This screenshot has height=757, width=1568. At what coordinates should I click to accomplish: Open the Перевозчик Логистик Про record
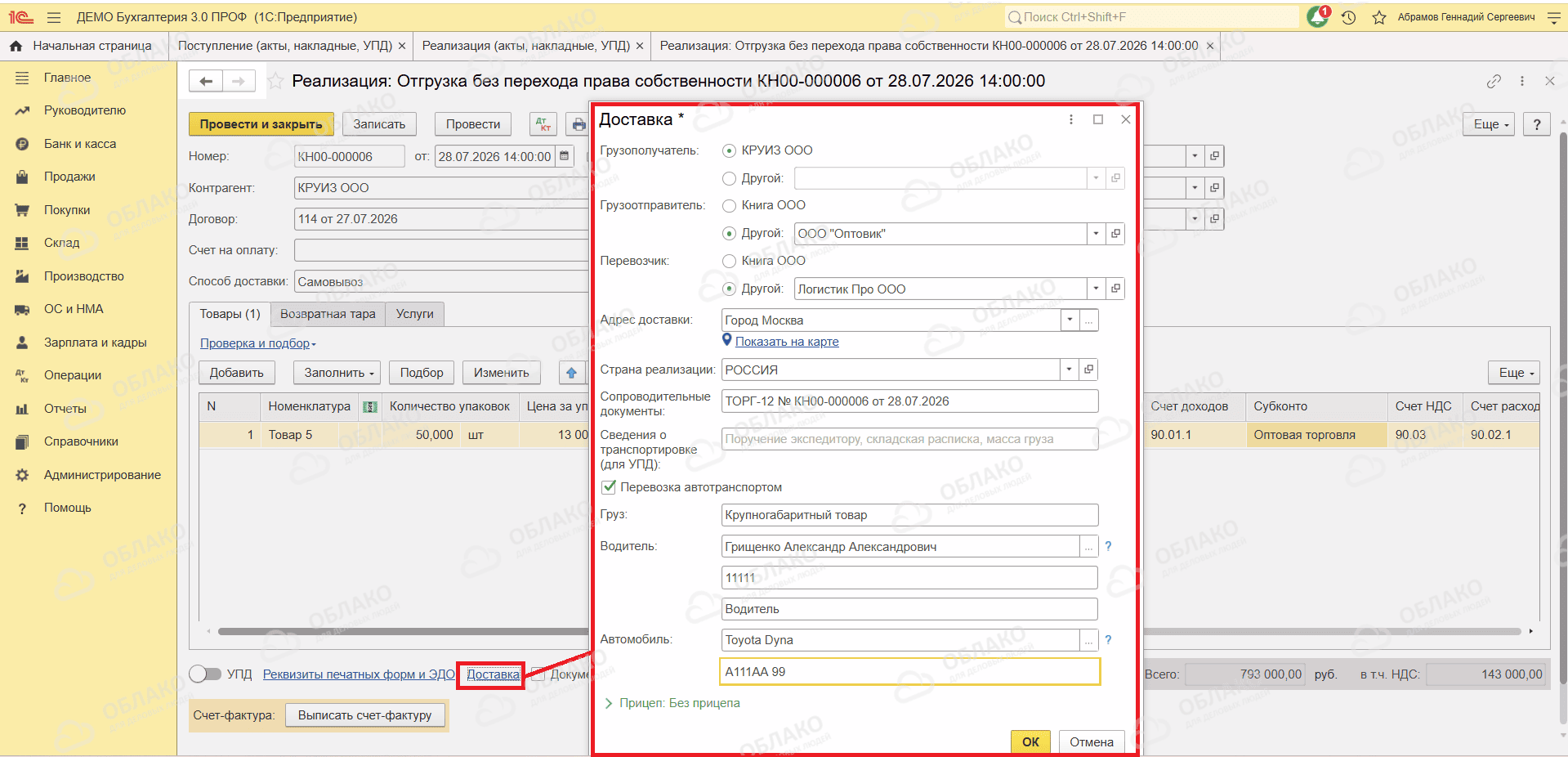click(x=1115, y=289)
